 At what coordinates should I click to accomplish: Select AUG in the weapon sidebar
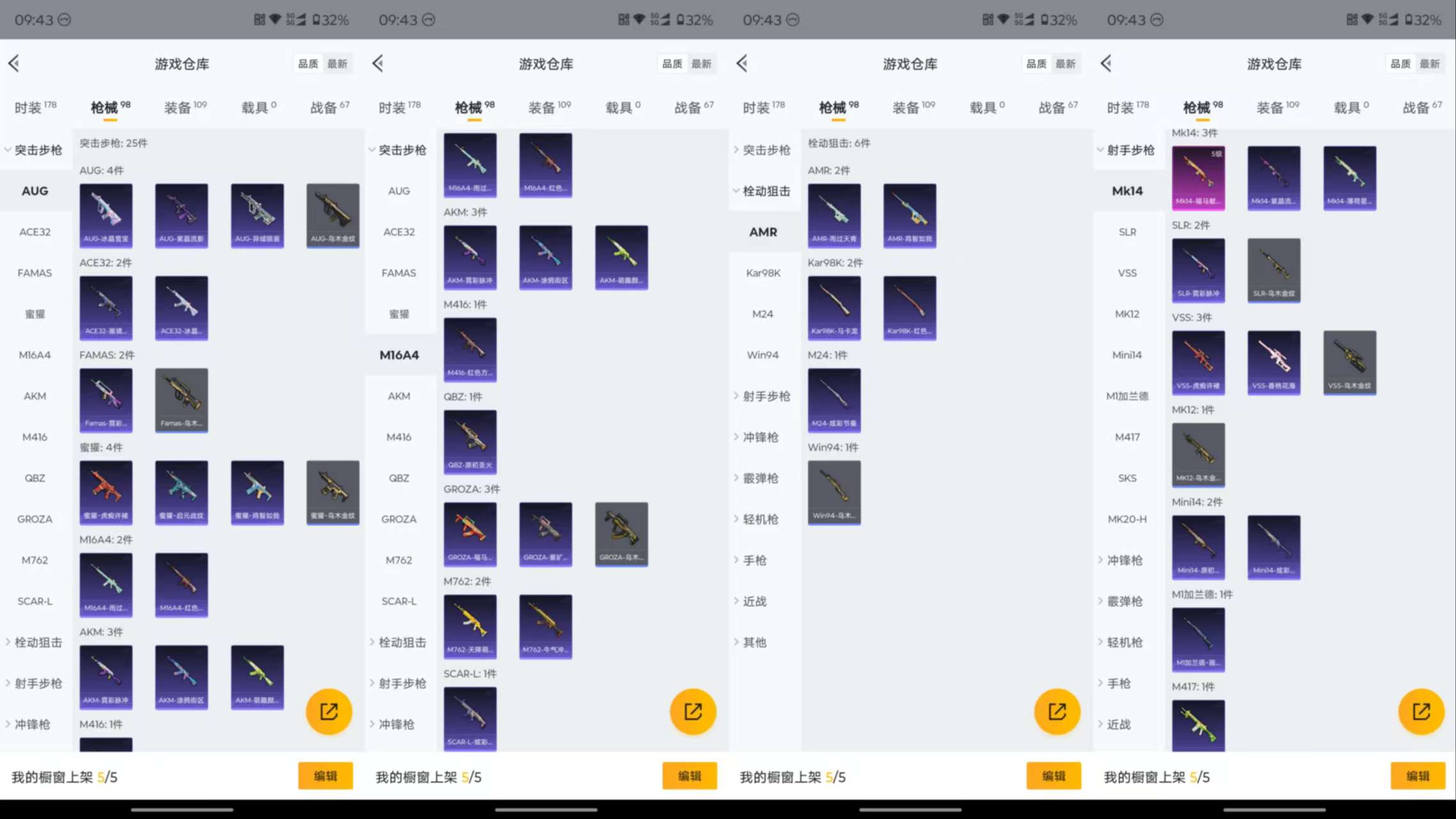[x=35, y=190]
